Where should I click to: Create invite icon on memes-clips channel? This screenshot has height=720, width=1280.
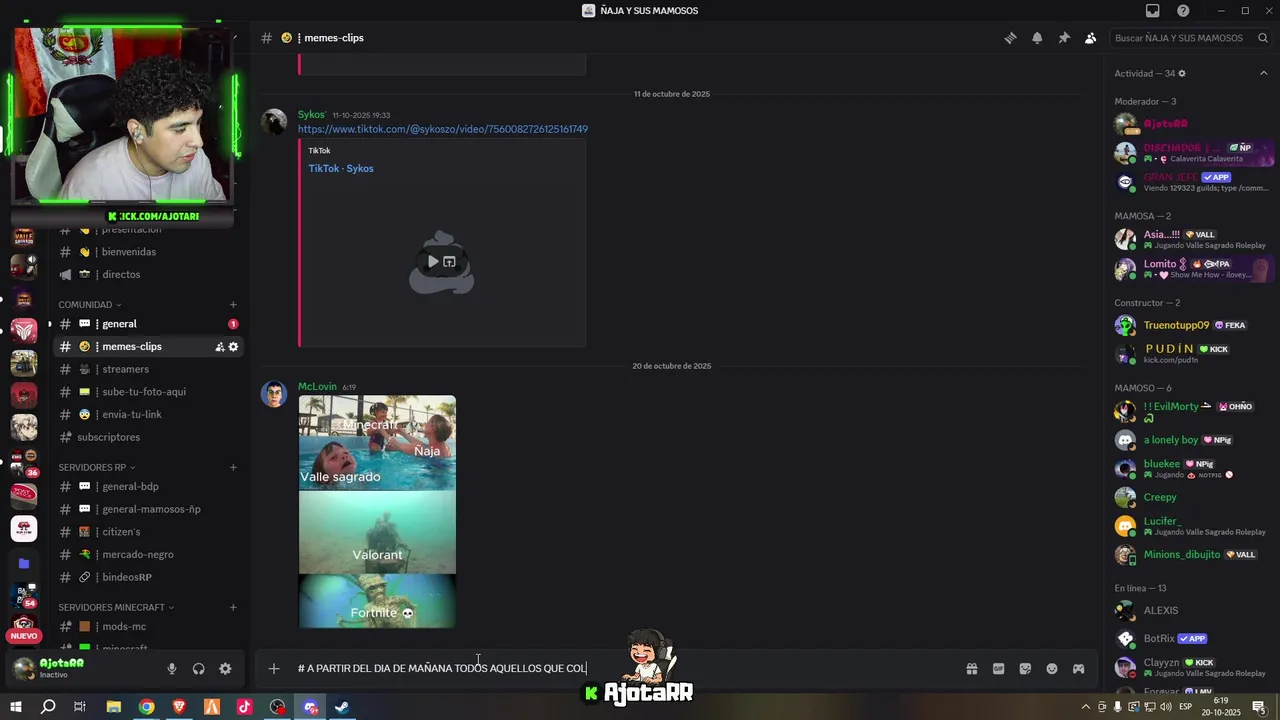tap(219, 347)
